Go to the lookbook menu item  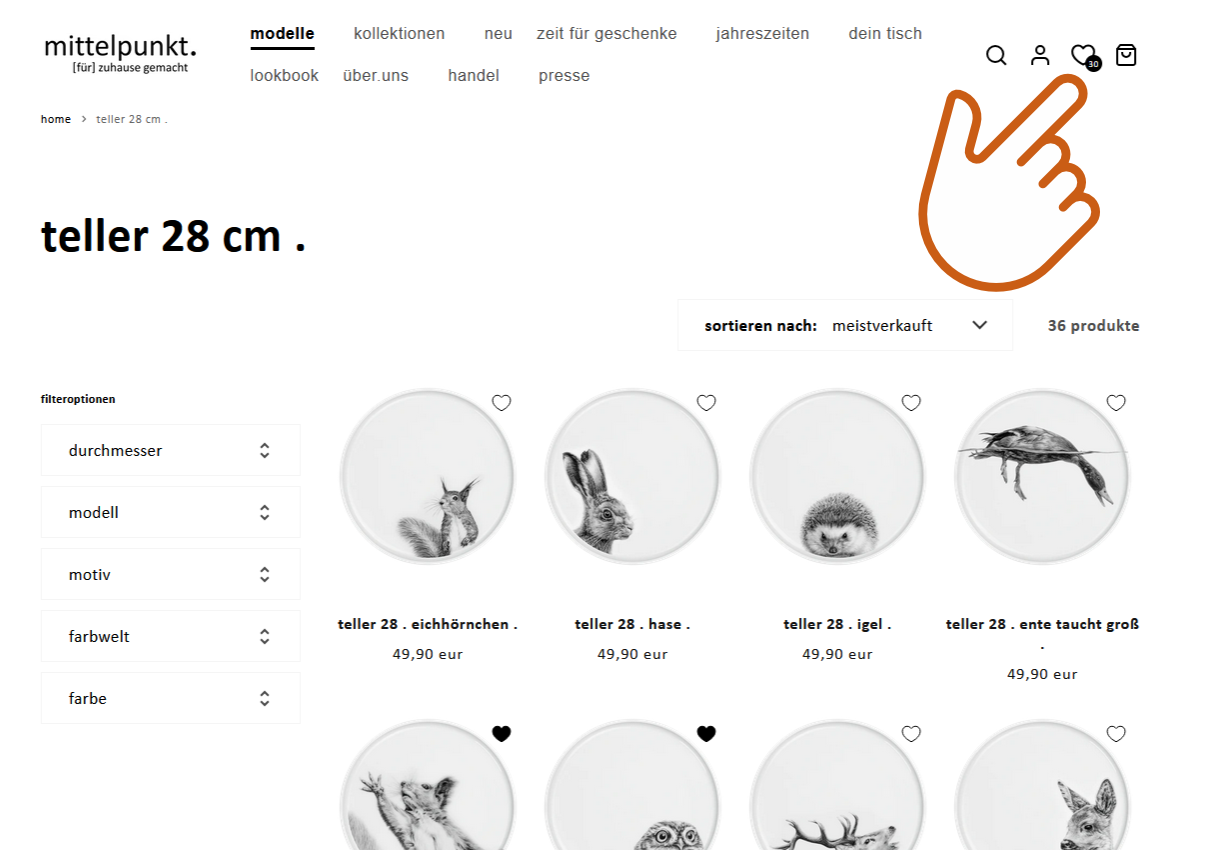click(x=284, y=76)
